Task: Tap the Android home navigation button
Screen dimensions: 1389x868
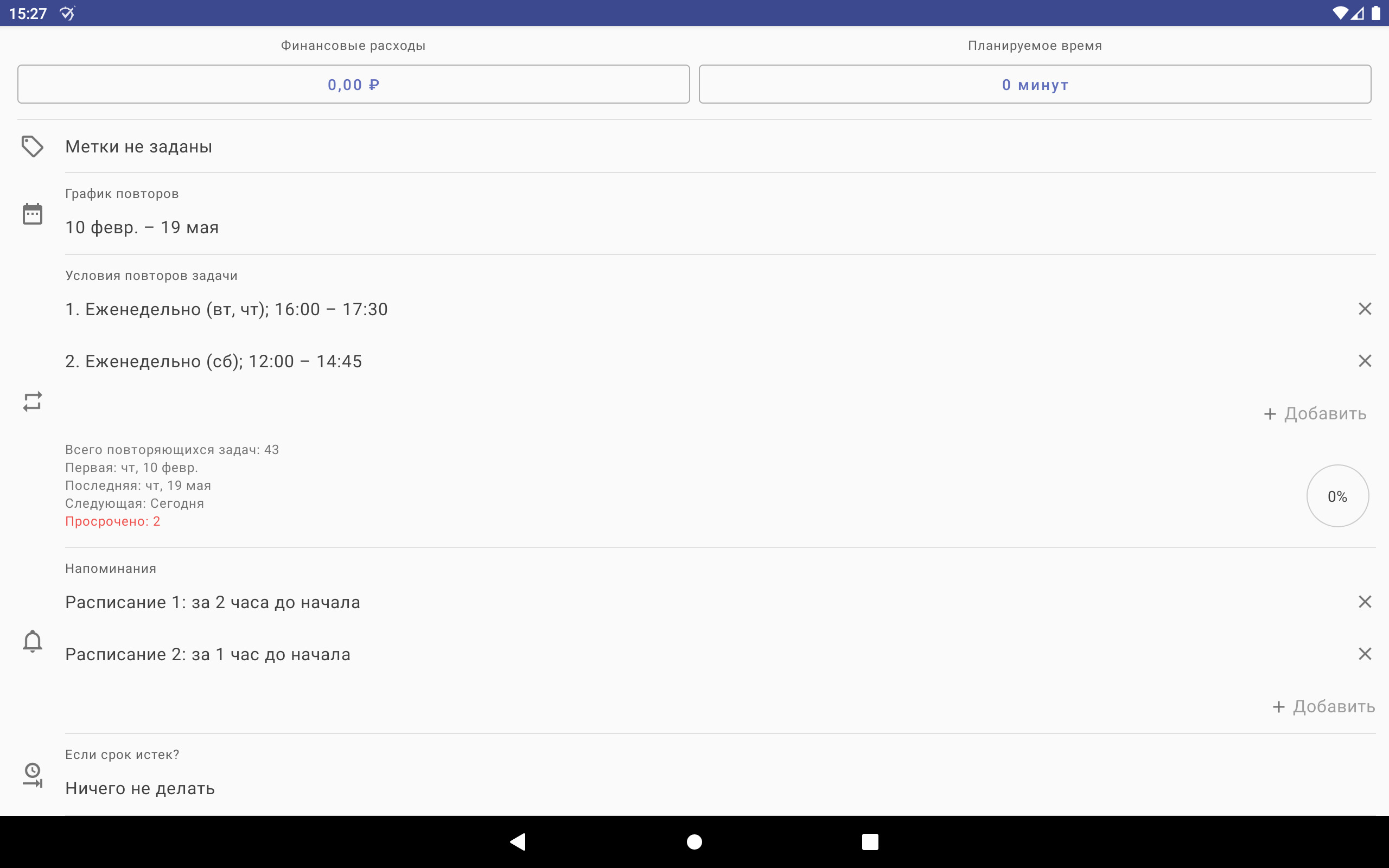Action: [694, 841]
